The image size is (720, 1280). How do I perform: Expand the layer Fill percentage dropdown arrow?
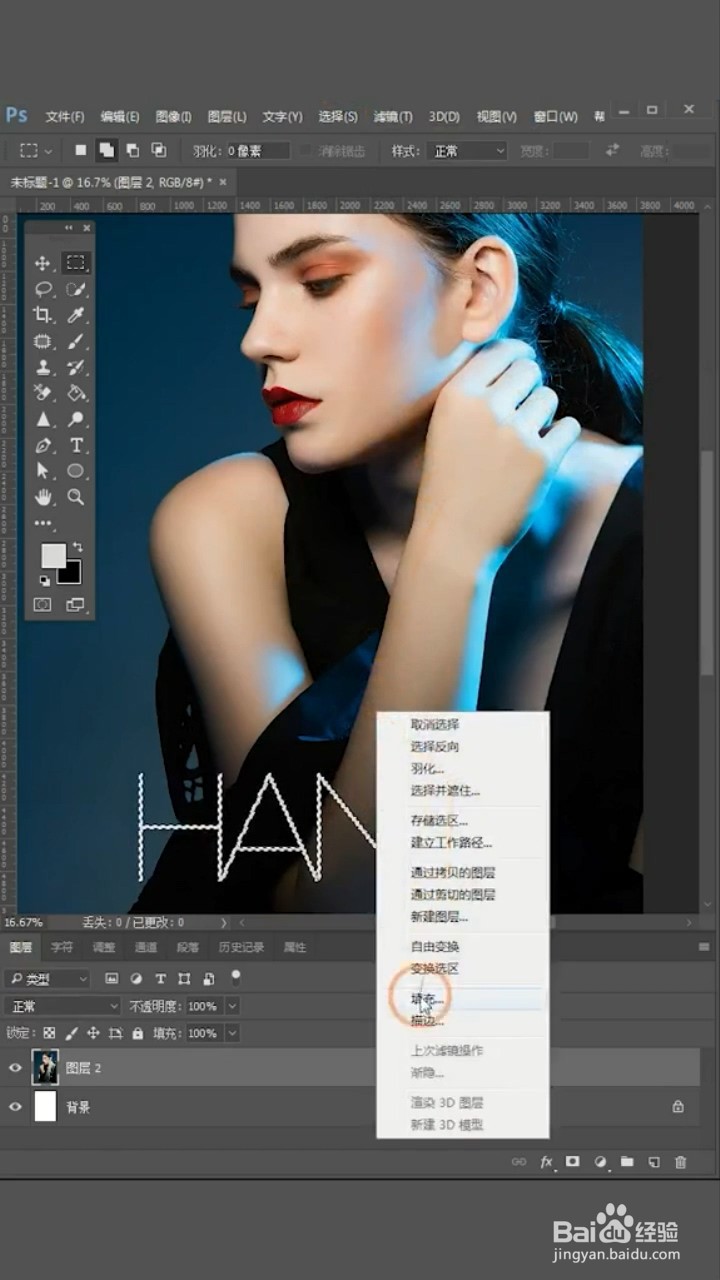click(232, 1033)
